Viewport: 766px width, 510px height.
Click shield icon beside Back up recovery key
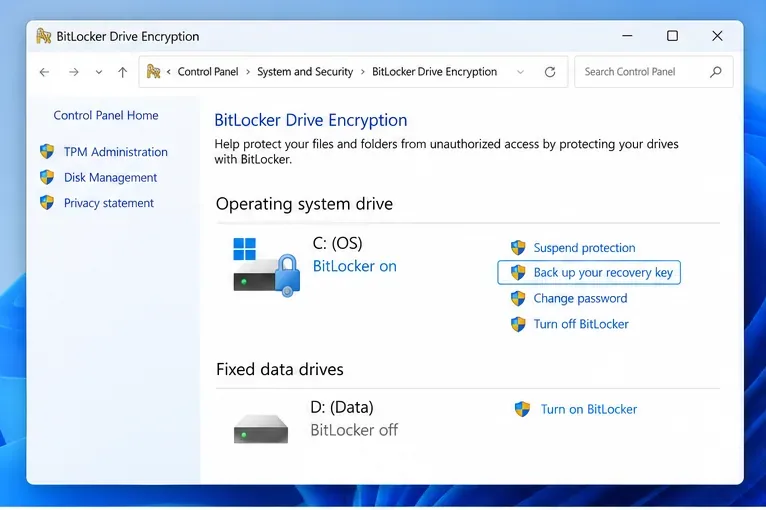(518, 273)
